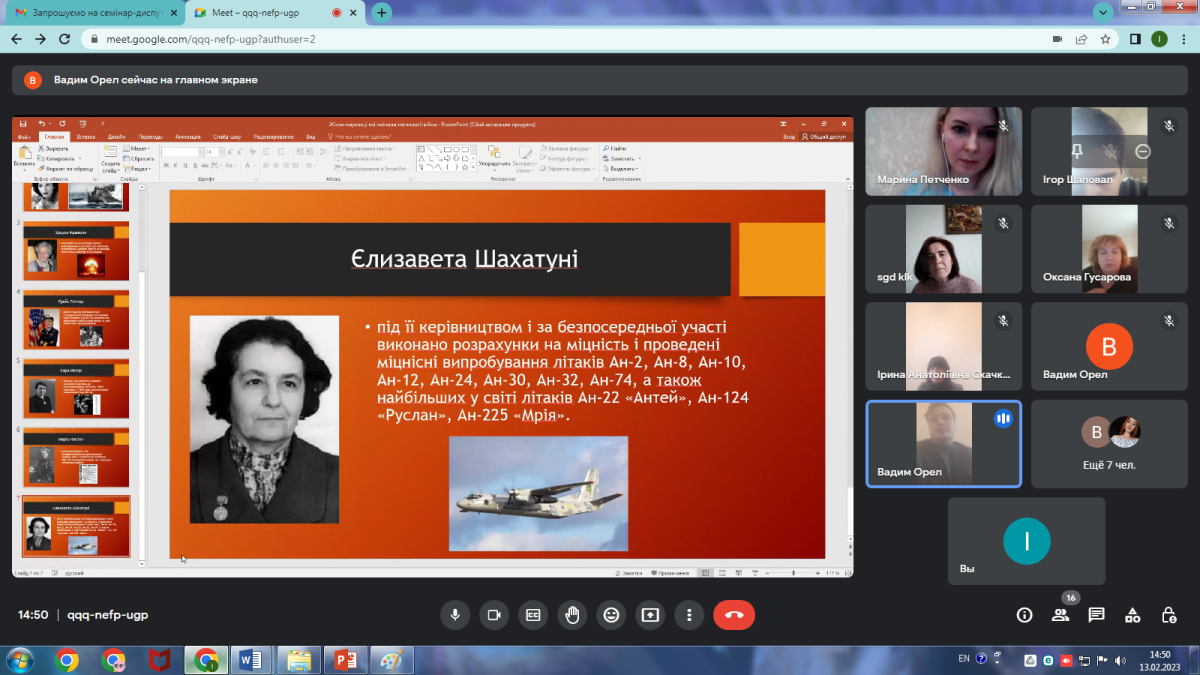Toggle the microphone on or off
The height and width of the screenshot is (675, 1200).
[x=455, y=615]
